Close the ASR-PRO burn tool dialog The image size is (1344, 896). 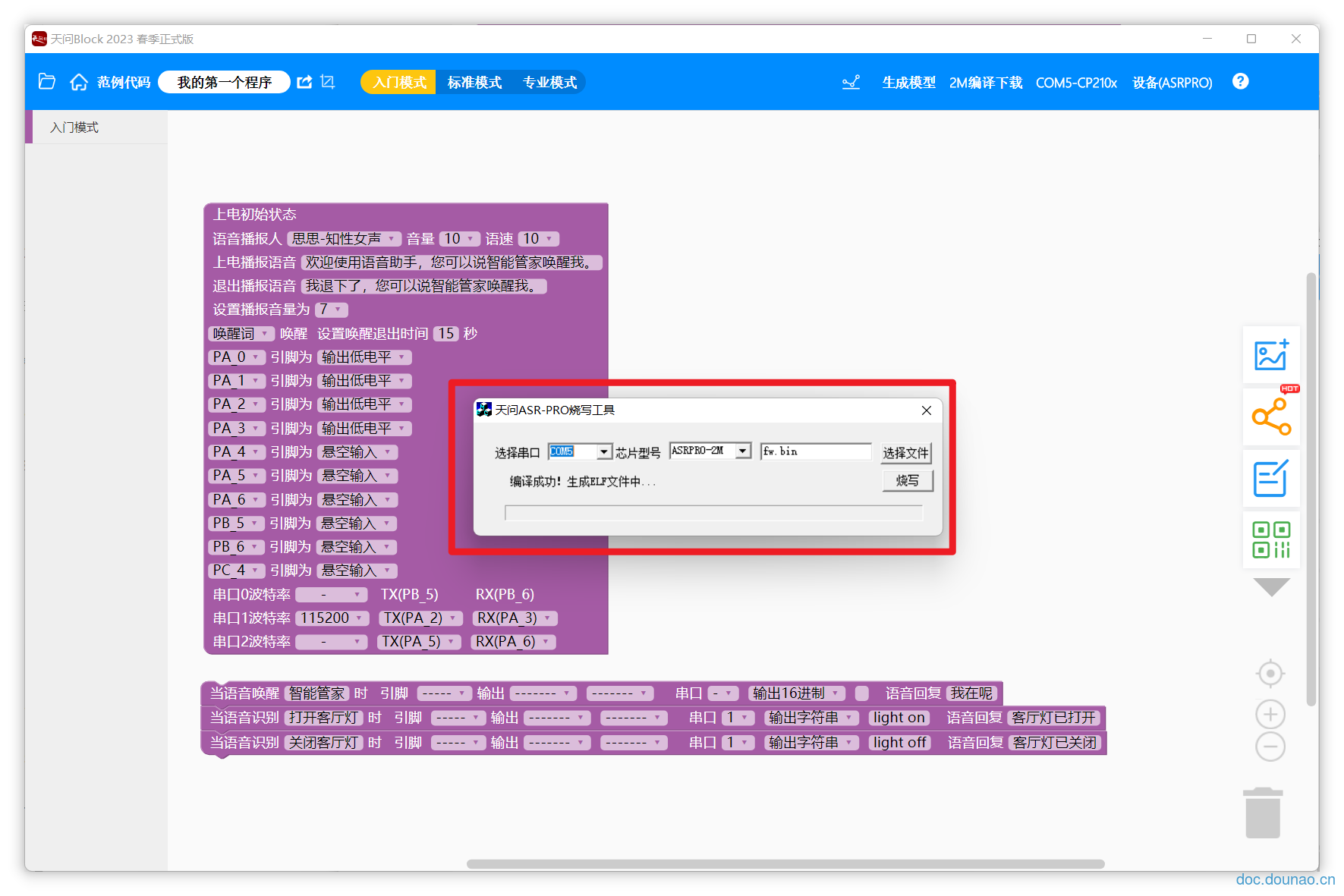(926, 410)
